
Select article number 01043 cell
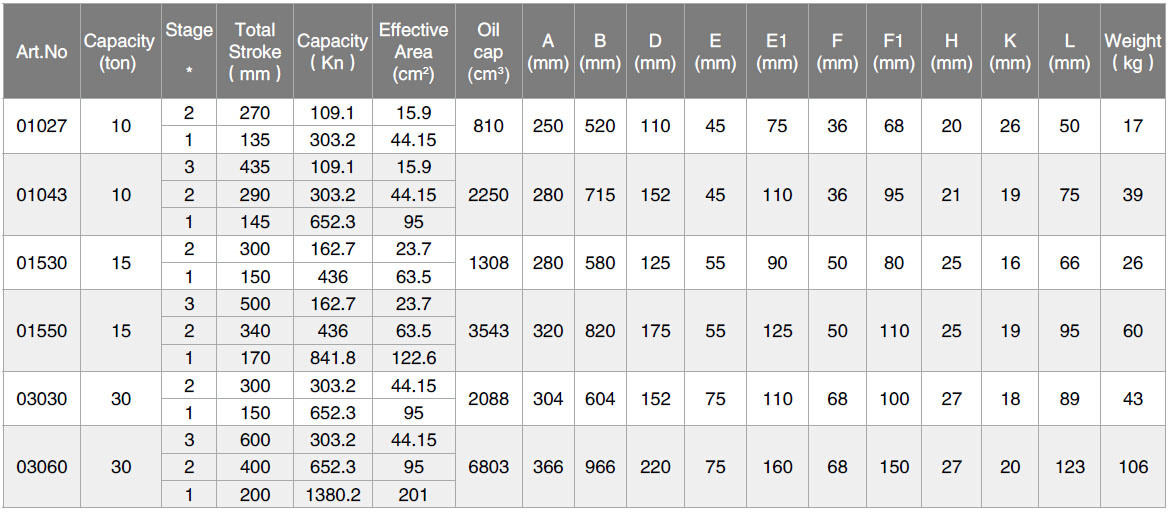pos(42,195)
